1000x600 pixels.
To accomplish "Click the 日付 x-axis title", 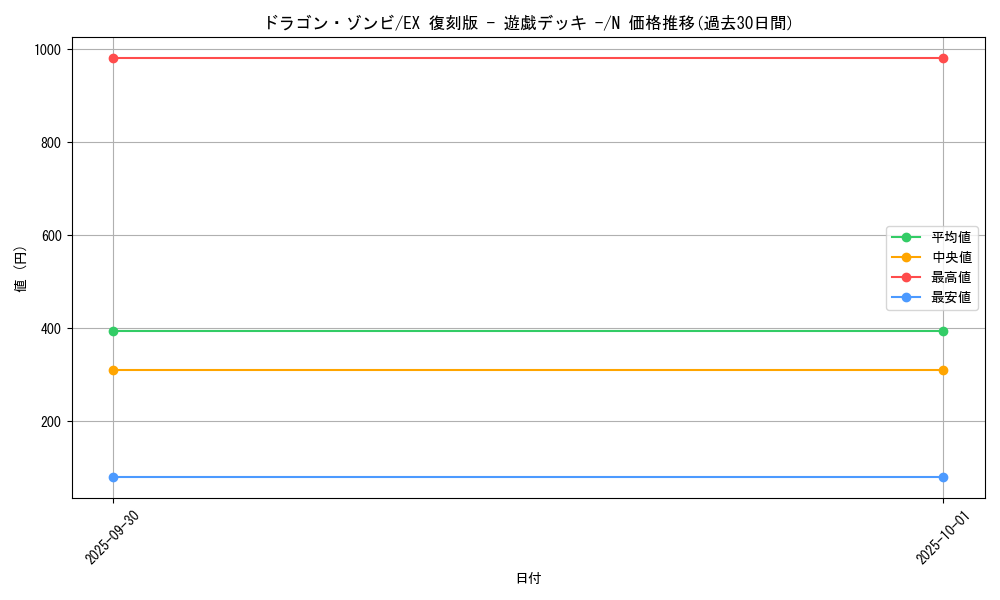I will click(x=528, y=578).
